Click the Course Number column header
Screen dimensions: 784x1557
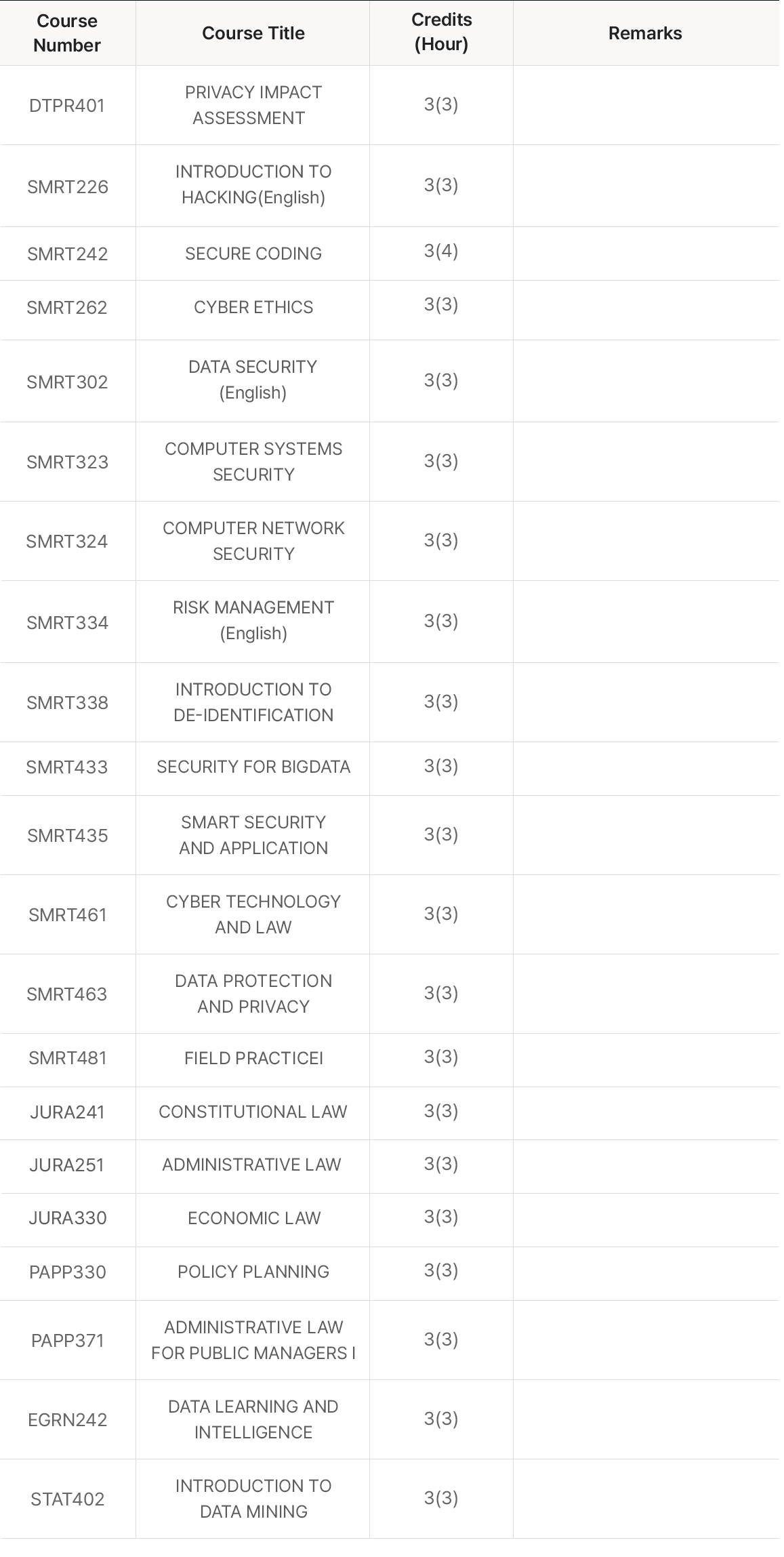pyautogui.click(x=67, y=33)
